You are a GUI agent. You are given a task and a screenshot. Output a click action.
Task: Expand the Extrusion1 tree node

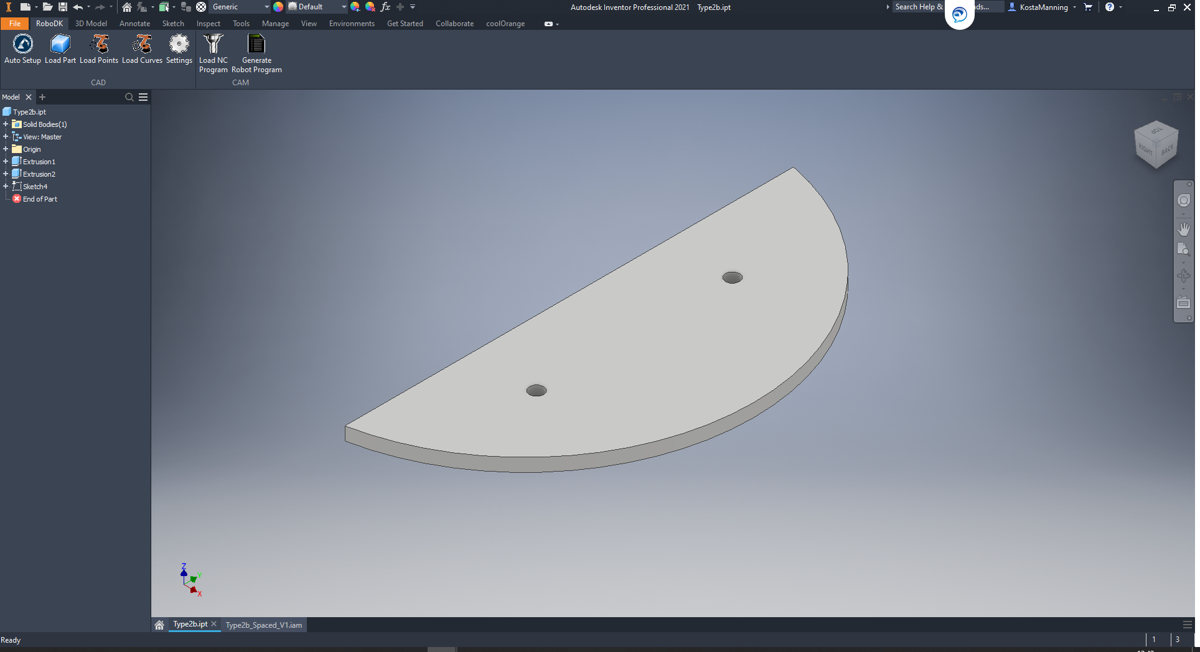point(6,162)
